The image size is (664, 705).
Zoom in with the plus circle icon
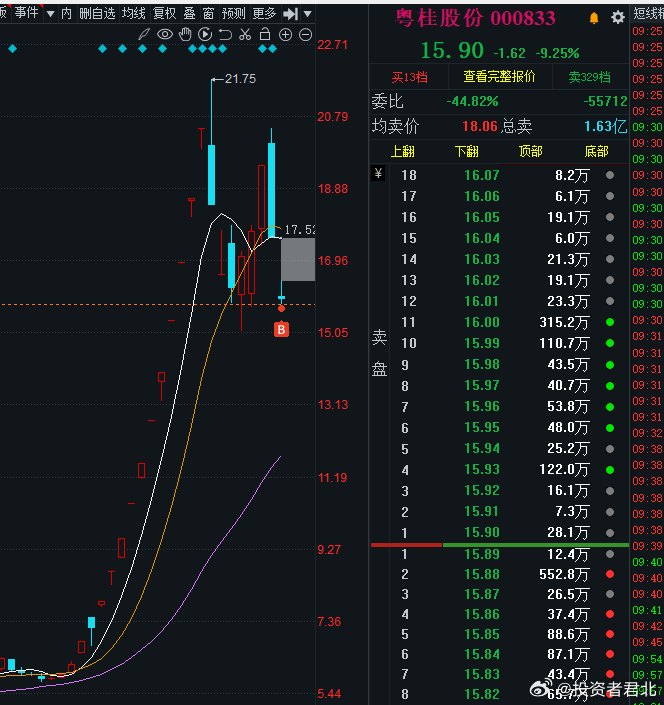285,35
